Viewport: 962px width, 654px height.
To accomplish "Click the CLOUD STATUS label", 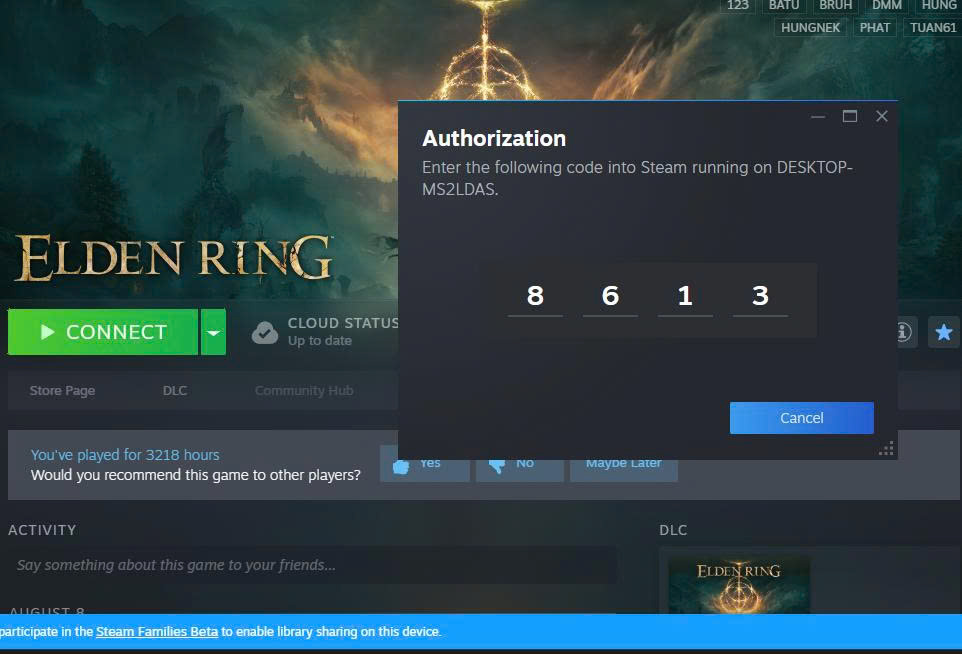I will click(343, 323).
